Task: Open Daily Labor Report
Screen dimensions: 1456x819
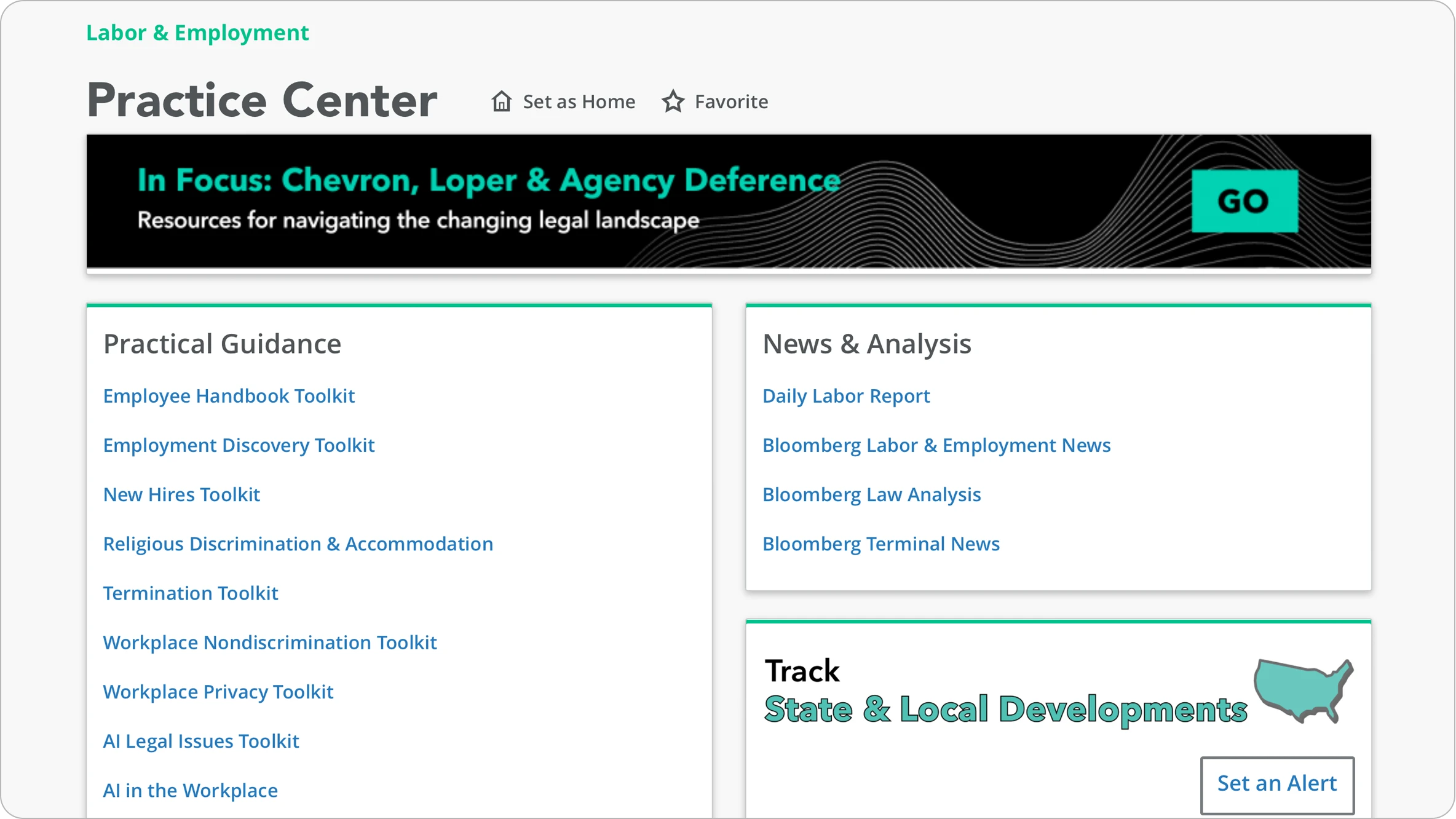Action: coord(846,396)
